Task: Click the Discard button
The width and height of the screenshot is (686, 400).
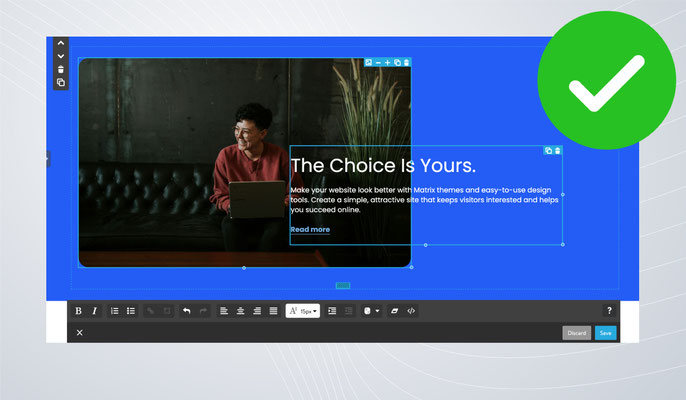Action: (577, 333)
